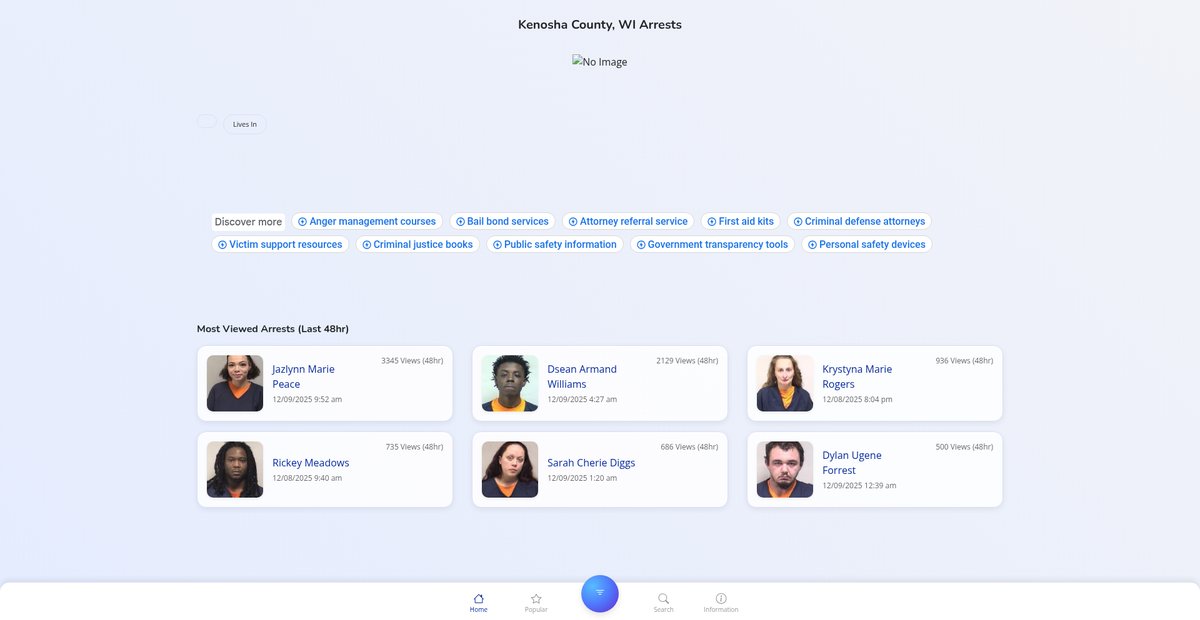Click plus icon beside Government transparency tools

coord(641,245)
